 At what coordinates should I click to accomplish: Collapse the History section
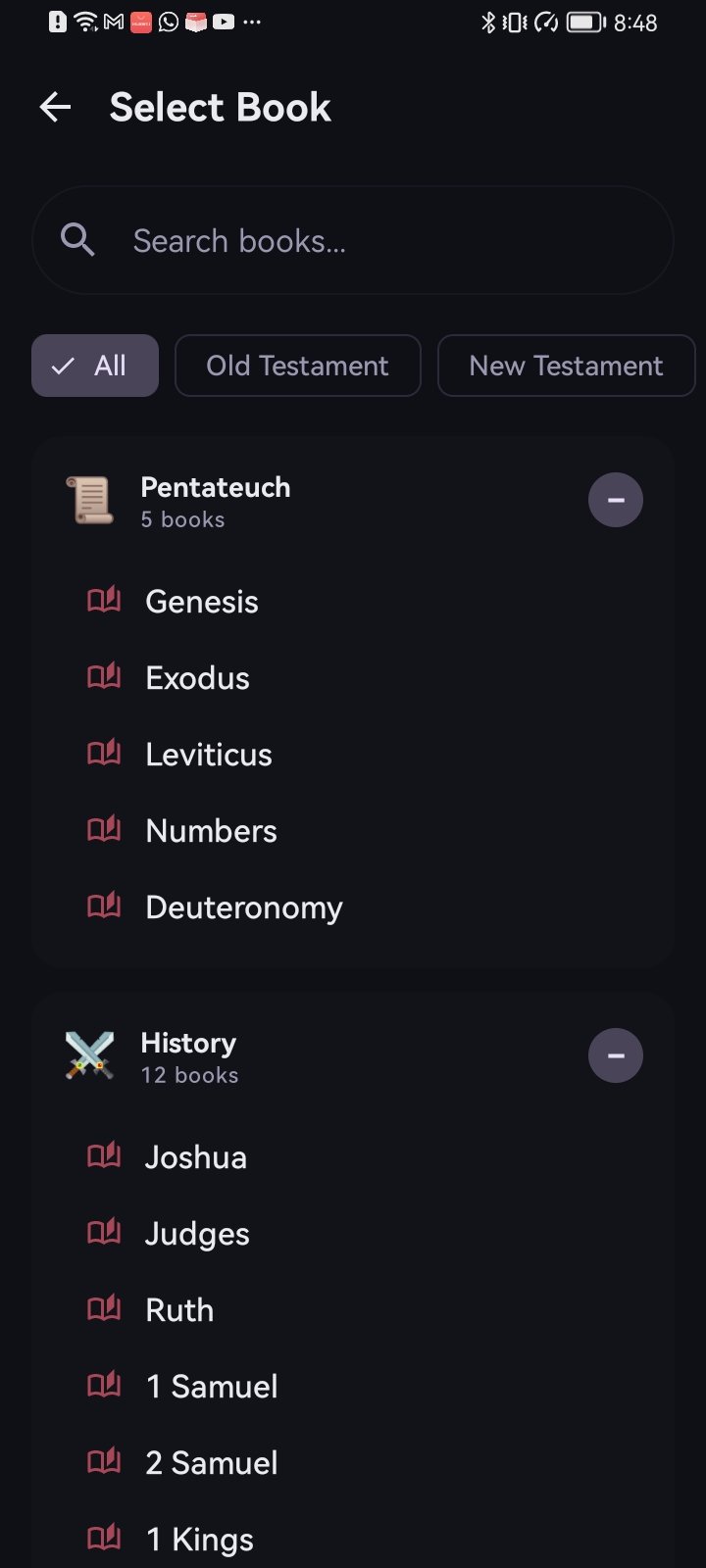click(616, 1055)
